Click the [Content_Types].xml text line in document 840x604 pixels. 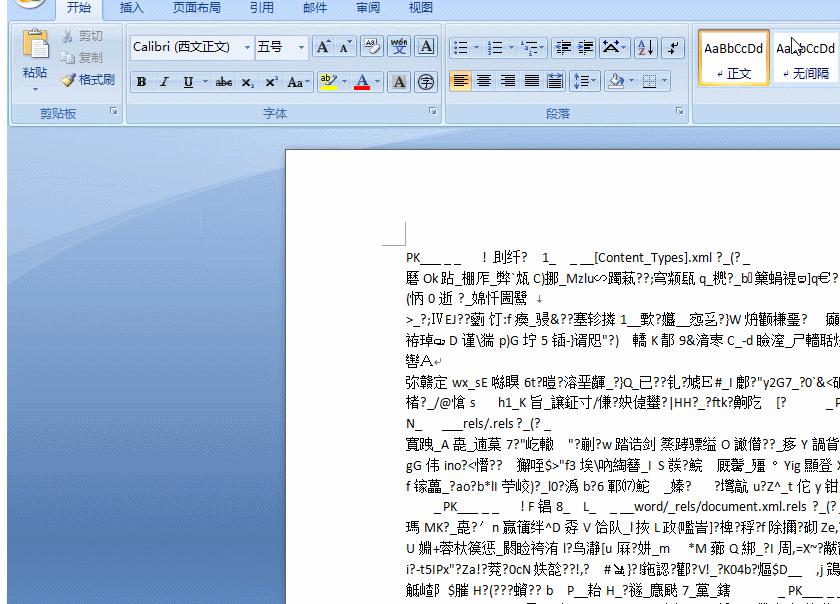click(653, 258)
